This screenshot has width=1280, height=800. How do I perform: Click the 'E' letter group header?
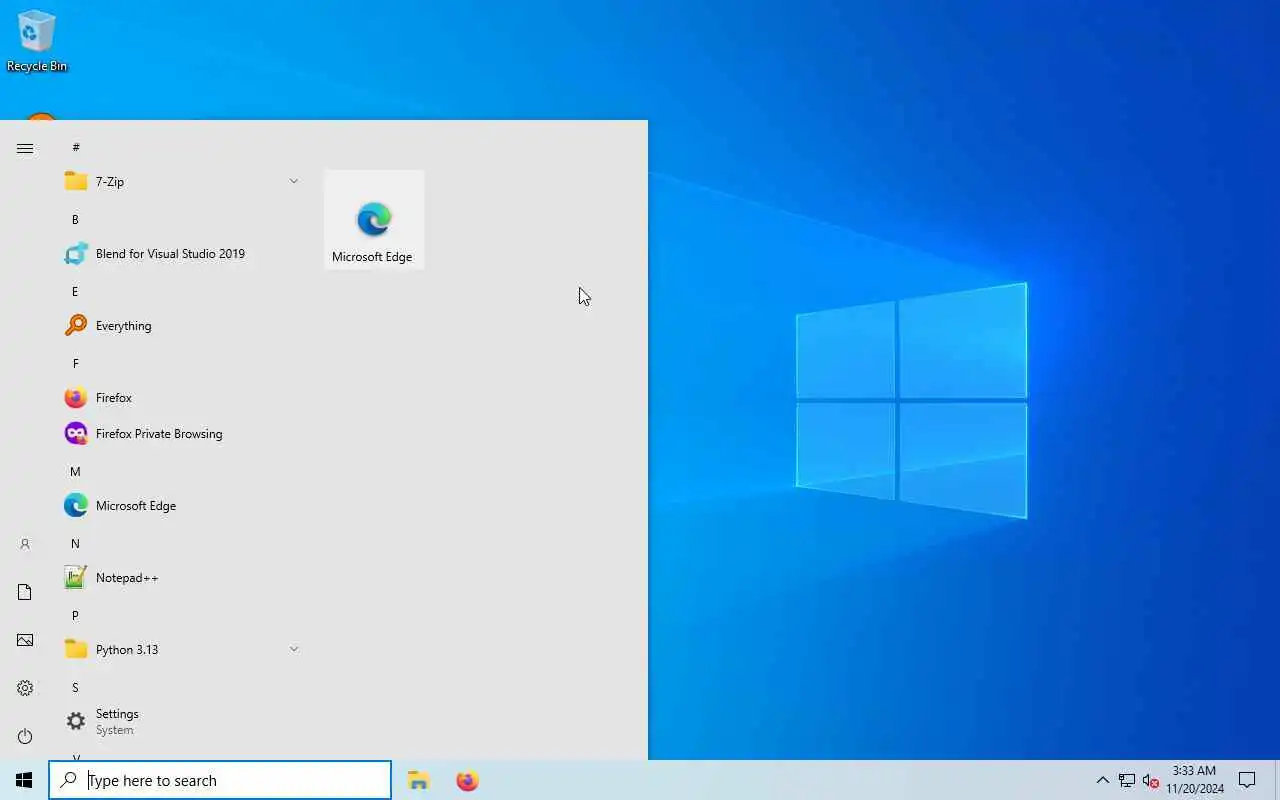coord(75,291)
